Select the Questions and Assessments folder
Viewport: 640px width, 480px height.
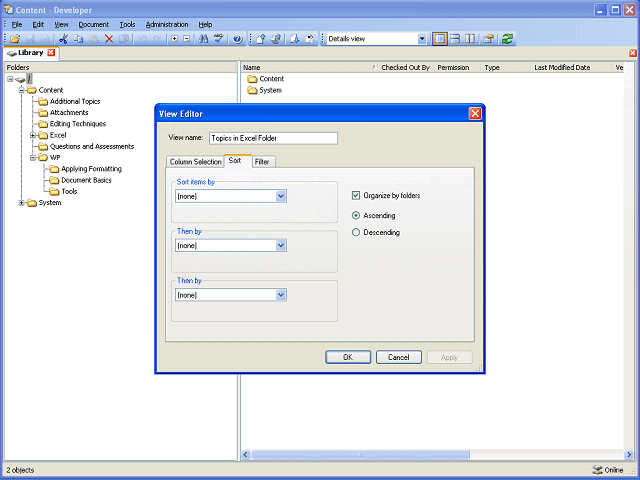pyautogui.click(x=92, y=147)
